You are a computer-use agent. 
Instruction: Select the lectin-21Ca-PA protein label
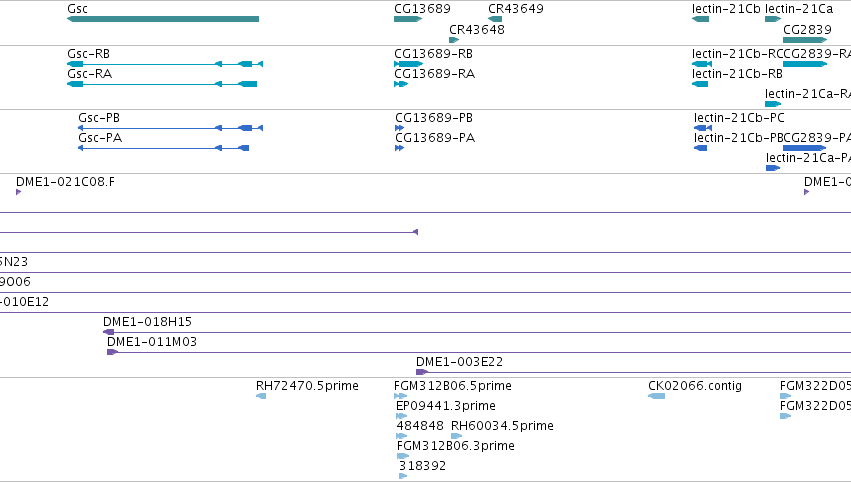(x=809, y=158)
